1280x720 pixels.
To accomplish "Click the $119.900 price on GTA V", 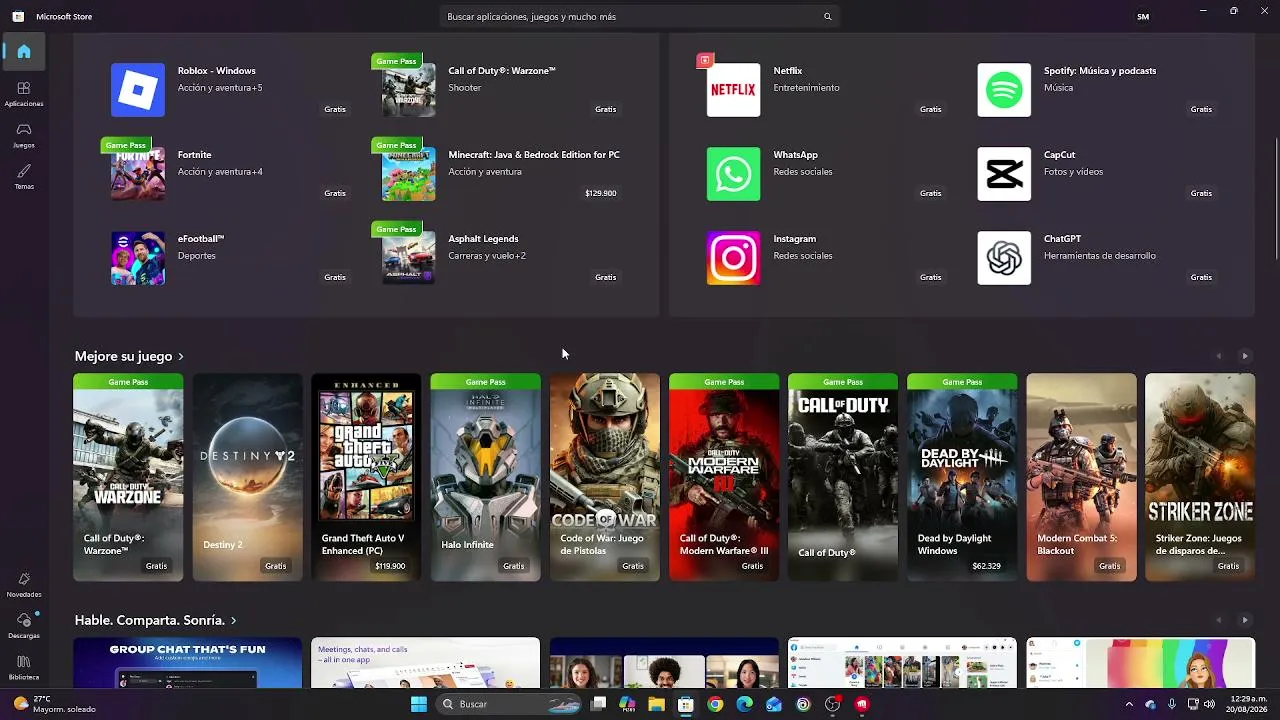I will coord(390,566).
